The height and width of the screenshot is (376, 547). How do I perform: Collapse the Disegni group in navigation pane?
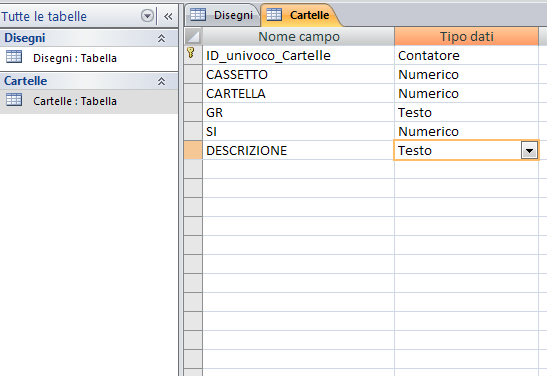tap(161, 38)
